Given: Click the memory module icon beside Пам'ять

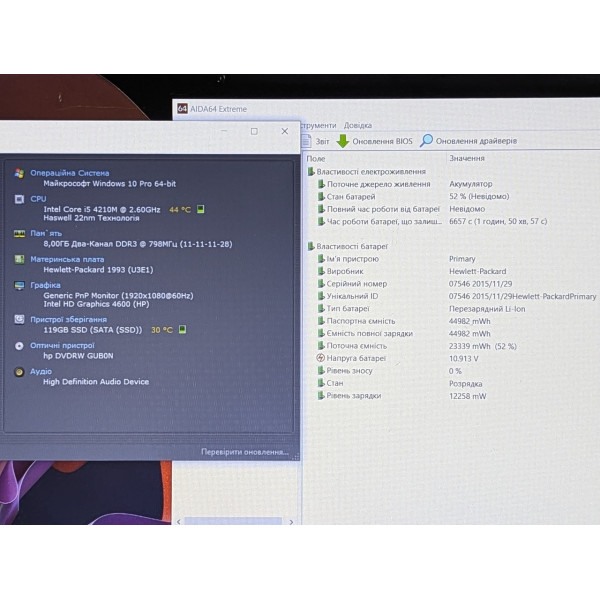Looking at the screenshot, I should pos(19,233).
